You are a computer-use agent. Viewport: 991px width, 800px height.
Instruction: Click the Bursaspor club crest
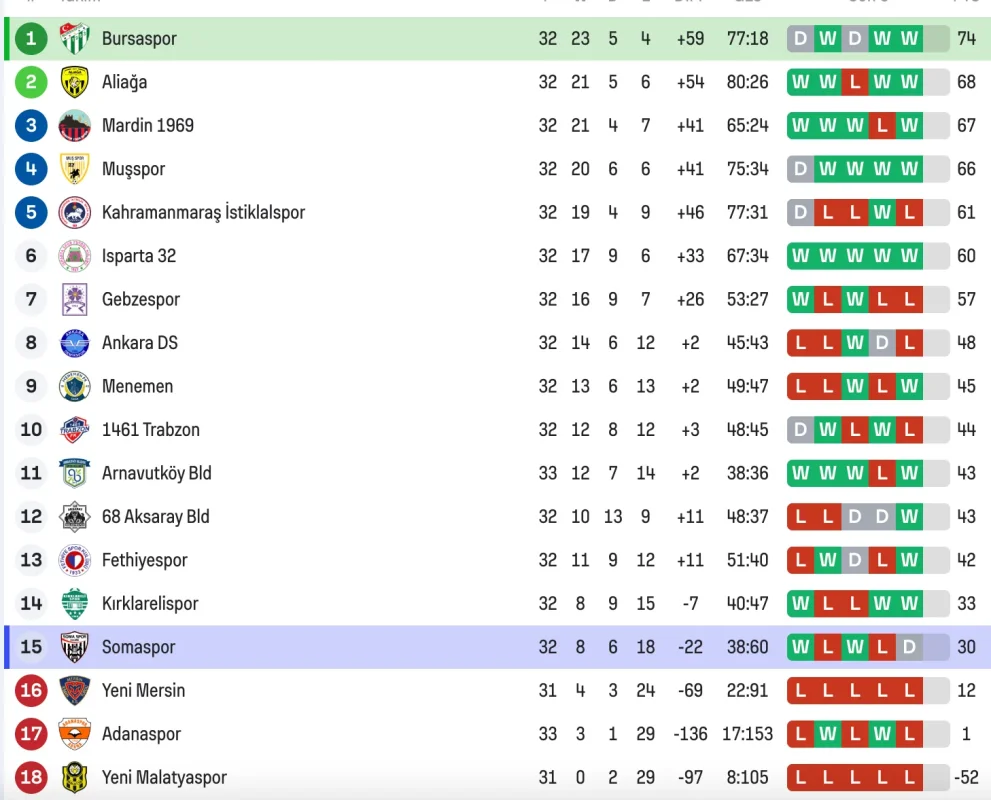pyautogui.click(x=75, y=39)
